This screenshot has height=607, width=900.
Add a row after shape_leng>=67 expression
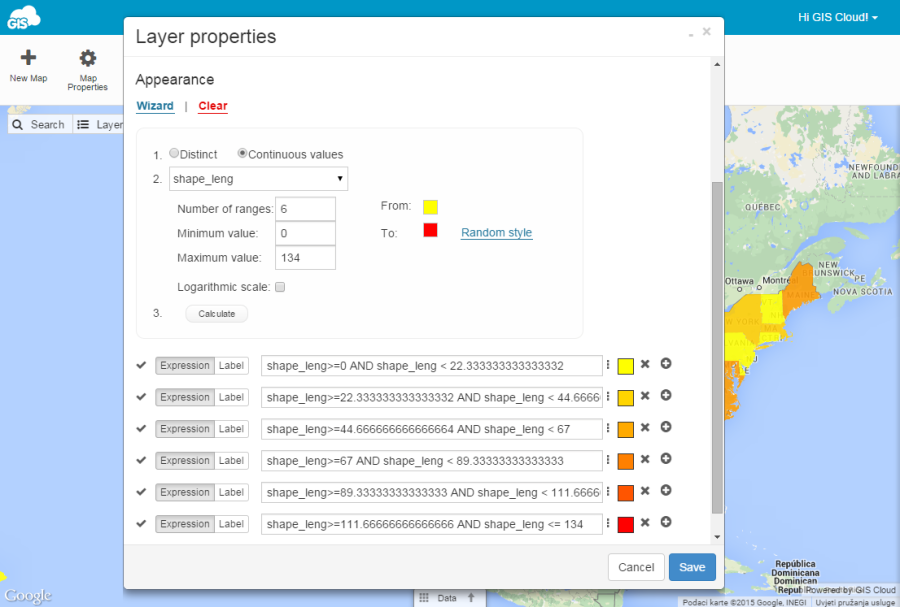coord(666,458)
